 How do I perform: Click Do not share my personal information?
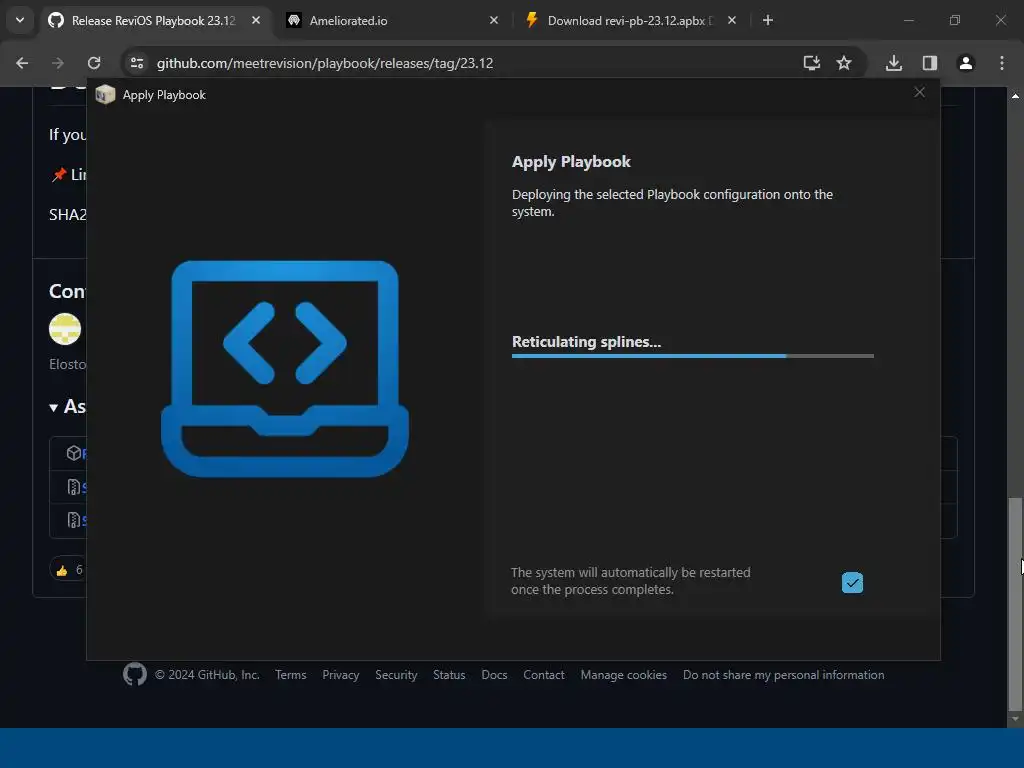point(784,675)
